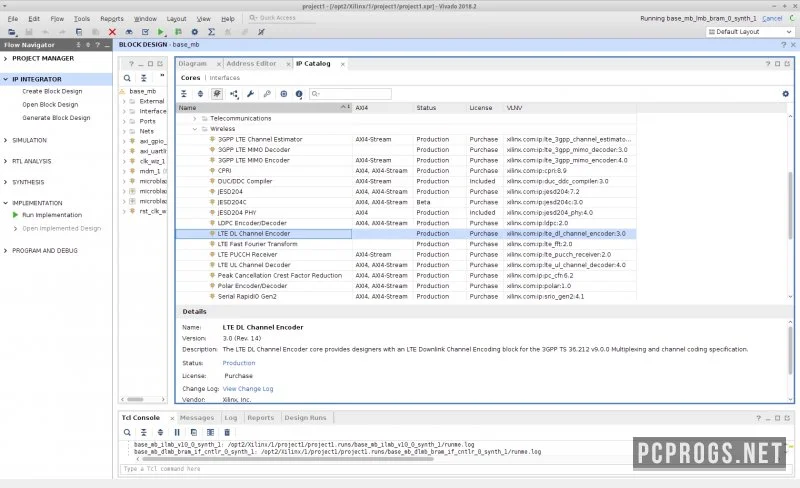Copy Tcl Console contents icon
The height and width of the screenshot is (488, 800).
click(x=194, y=432)
